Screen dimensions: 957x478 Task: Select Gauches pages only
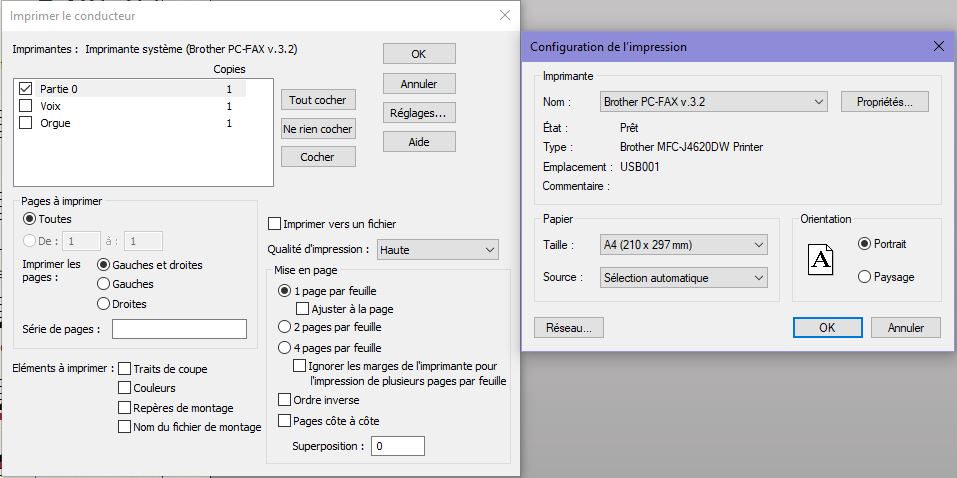(103, 284)
